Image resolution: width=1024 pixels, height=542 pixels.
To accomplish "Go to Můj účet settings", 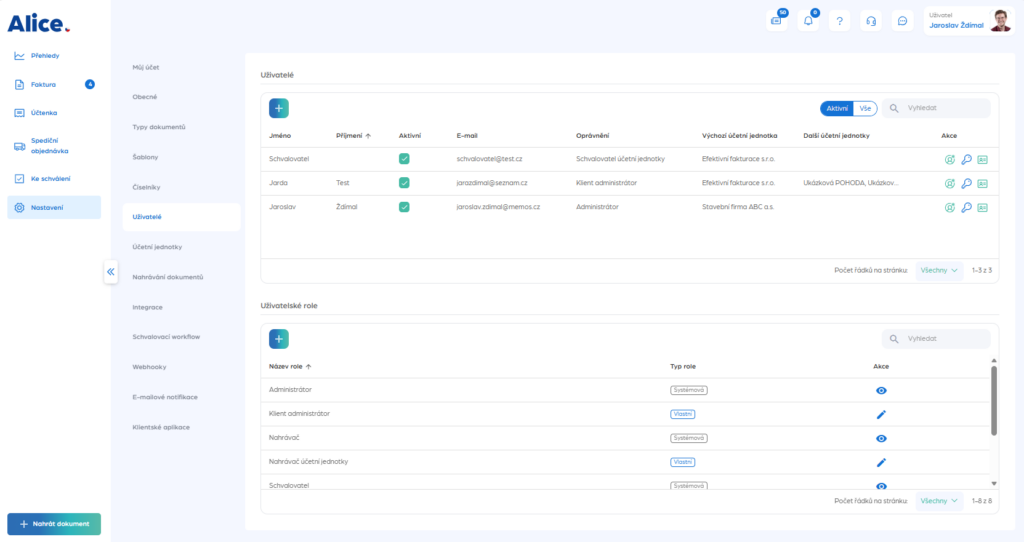I will (x=146, y=67).
